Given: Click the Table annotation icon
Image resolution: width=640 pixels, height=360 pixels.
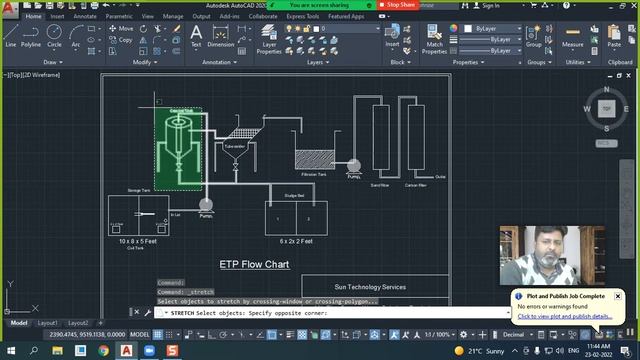Looking at the screenshot, I should click(x=242, y=51).
